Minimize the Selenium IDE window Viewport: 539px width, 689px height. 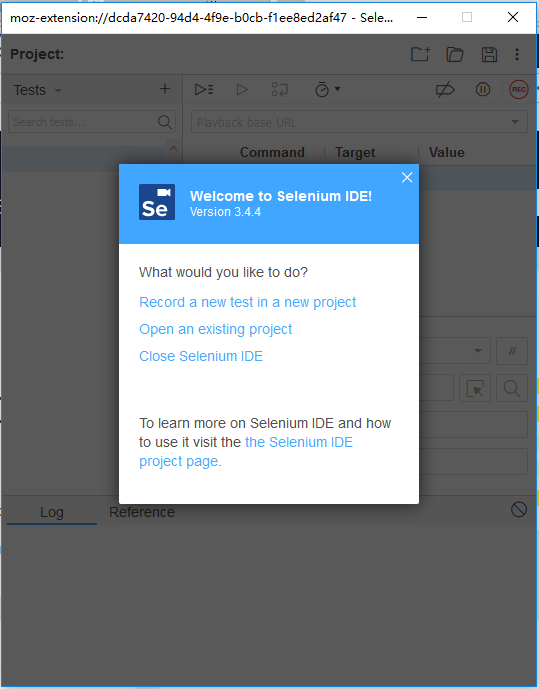tap(422, 18)
